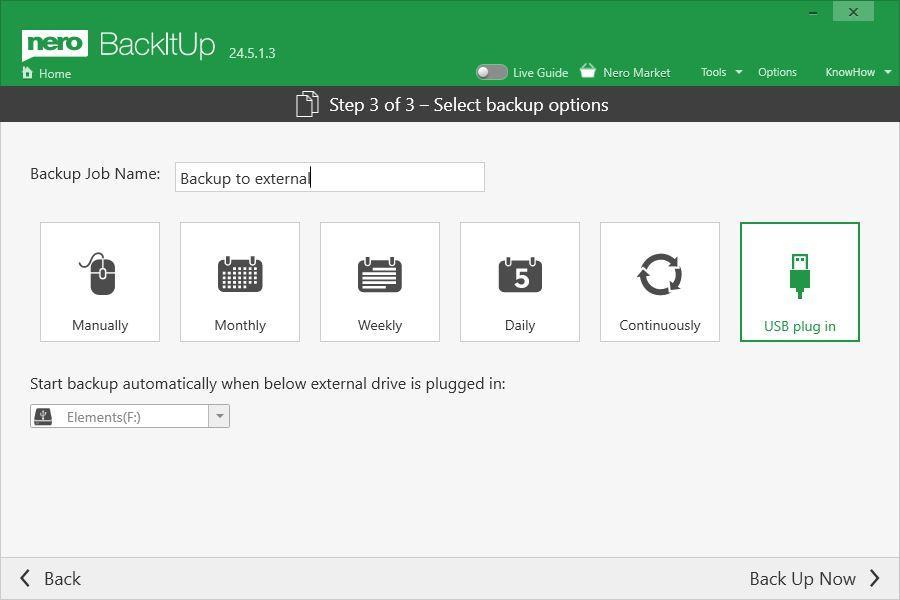Click 'Step 3 of 3 – Select backup options' heading
This screenshot has height=600, width=900.
click(x=468, y=104)
